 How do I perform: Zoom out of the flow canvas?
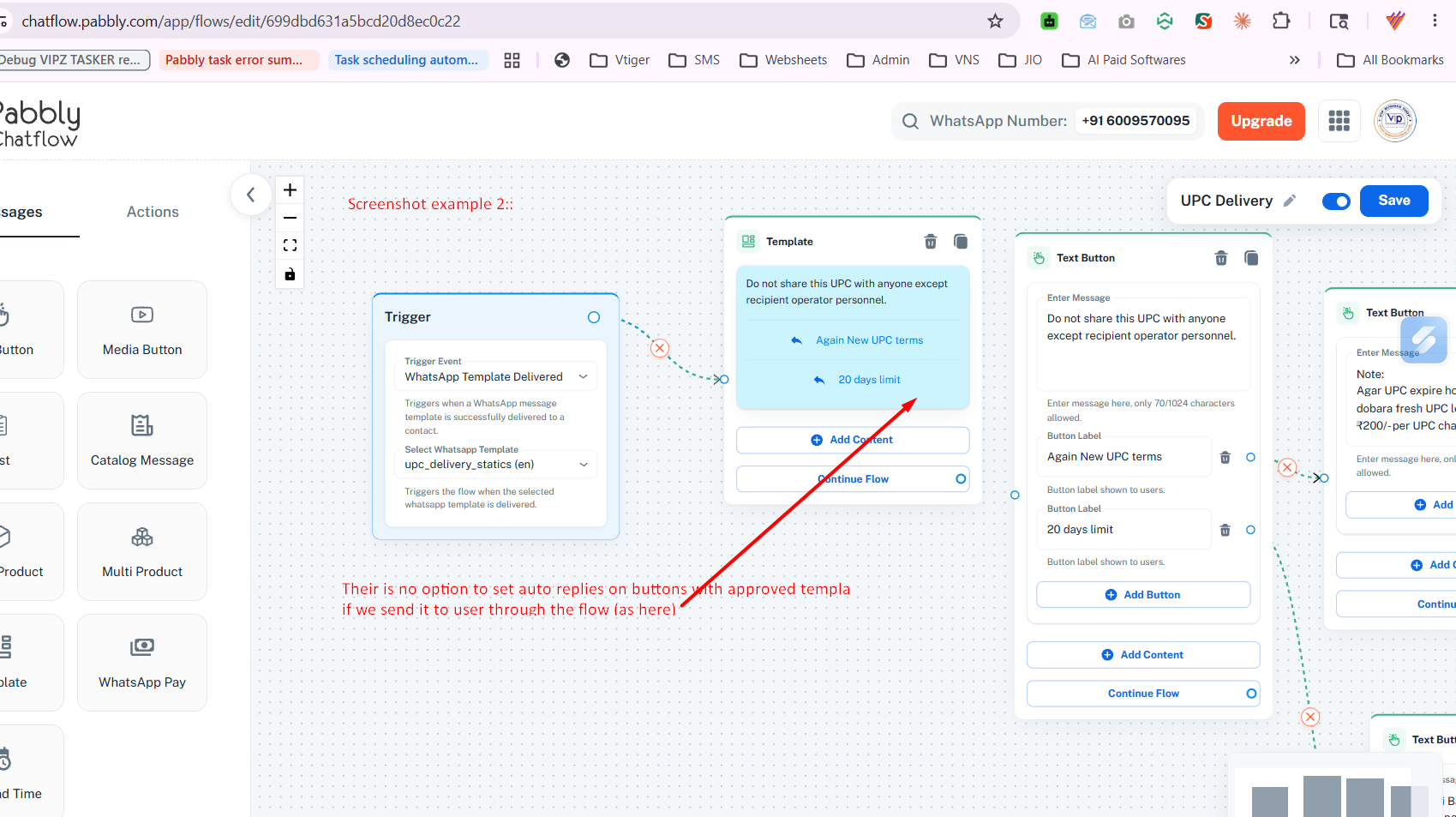tap(291, 218)
